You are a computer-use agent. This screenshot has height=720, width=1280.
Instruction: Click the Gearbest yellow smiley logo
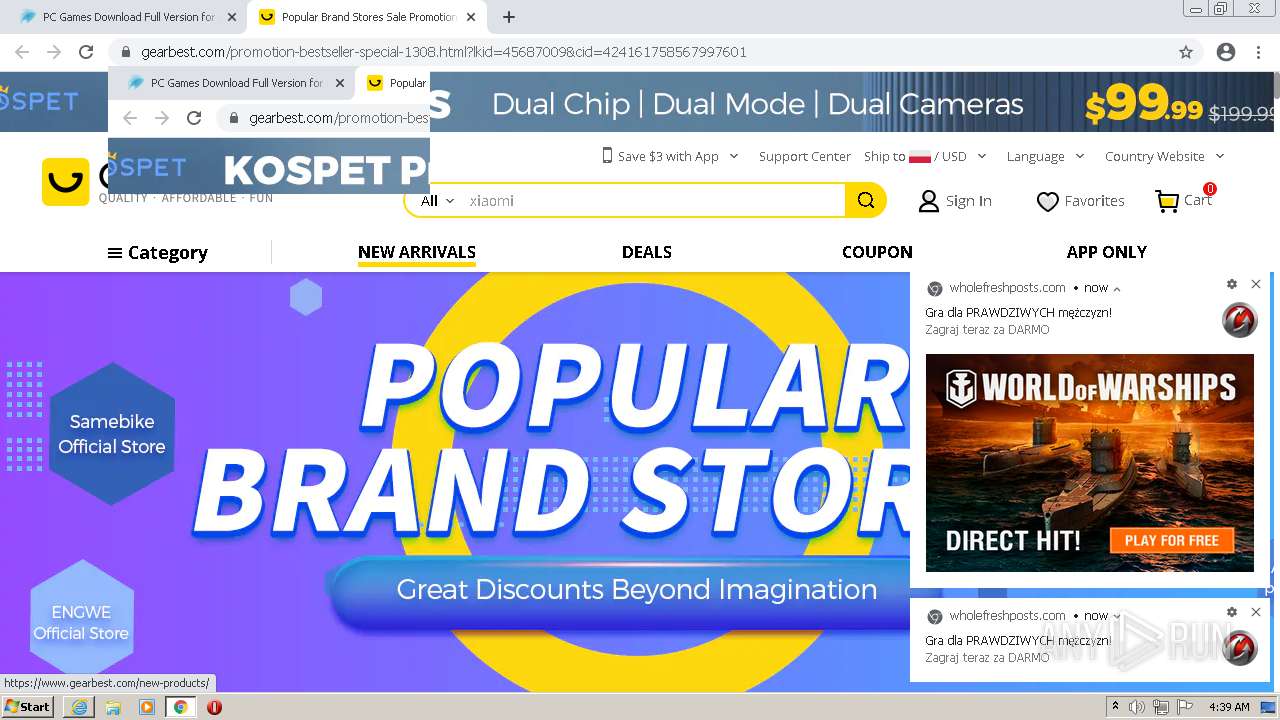(65, 181)
